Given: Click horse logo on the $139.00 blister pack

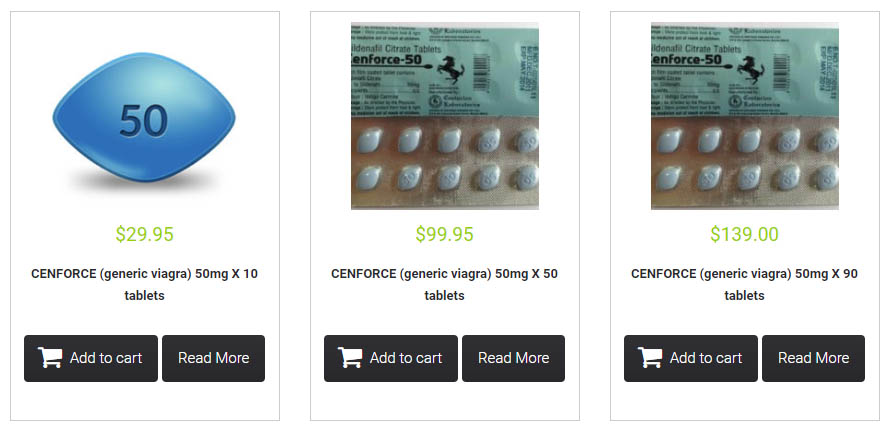Looking at the screenshot, I should 751,70.
